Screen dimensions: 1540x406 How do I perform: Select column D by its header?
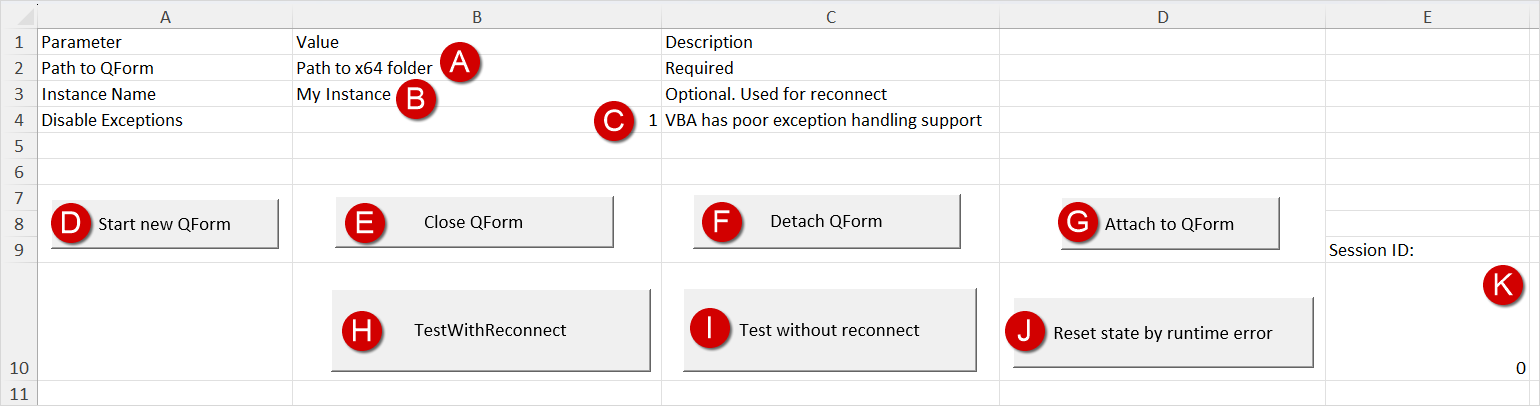click(x=1162, y=16)
